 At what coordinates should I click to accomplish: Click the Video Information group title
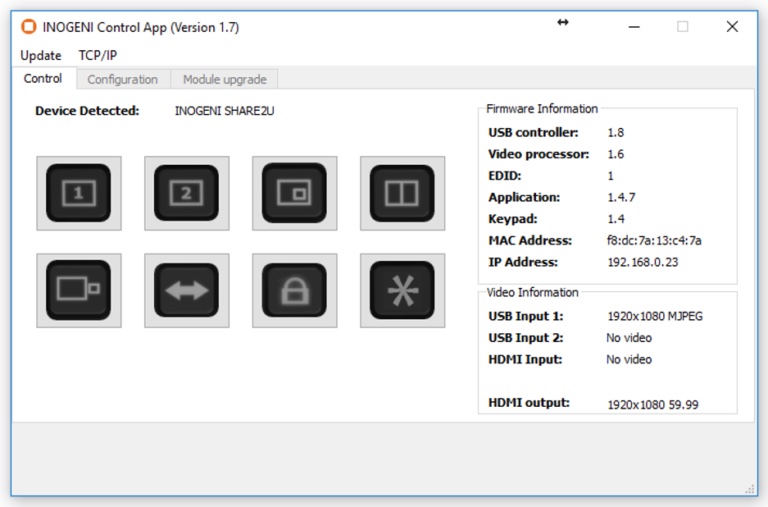tap(532, 292)
